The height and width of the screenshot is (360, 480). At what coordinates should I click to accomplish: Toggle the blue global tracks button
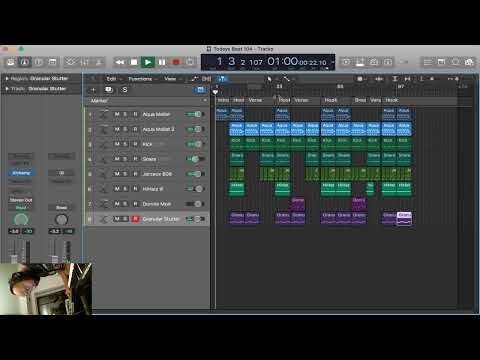(200, 90)
